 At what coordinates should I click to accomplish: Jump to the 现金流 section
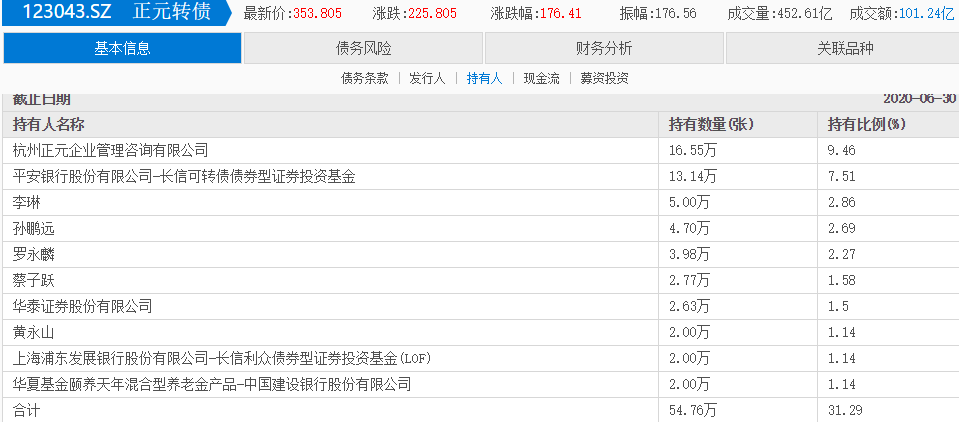[x=542, y=78]
